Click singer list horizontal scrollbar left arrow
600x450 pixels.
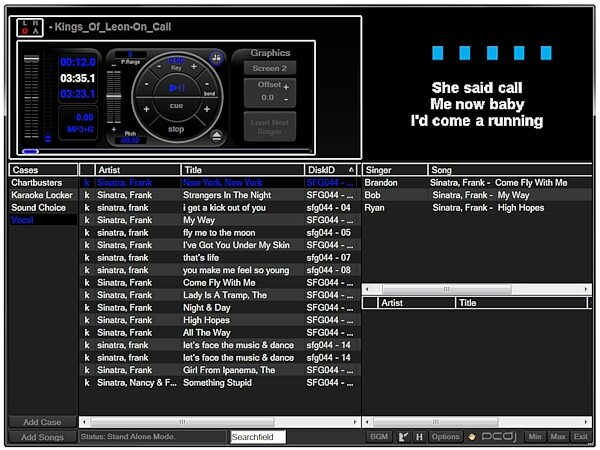367,289
